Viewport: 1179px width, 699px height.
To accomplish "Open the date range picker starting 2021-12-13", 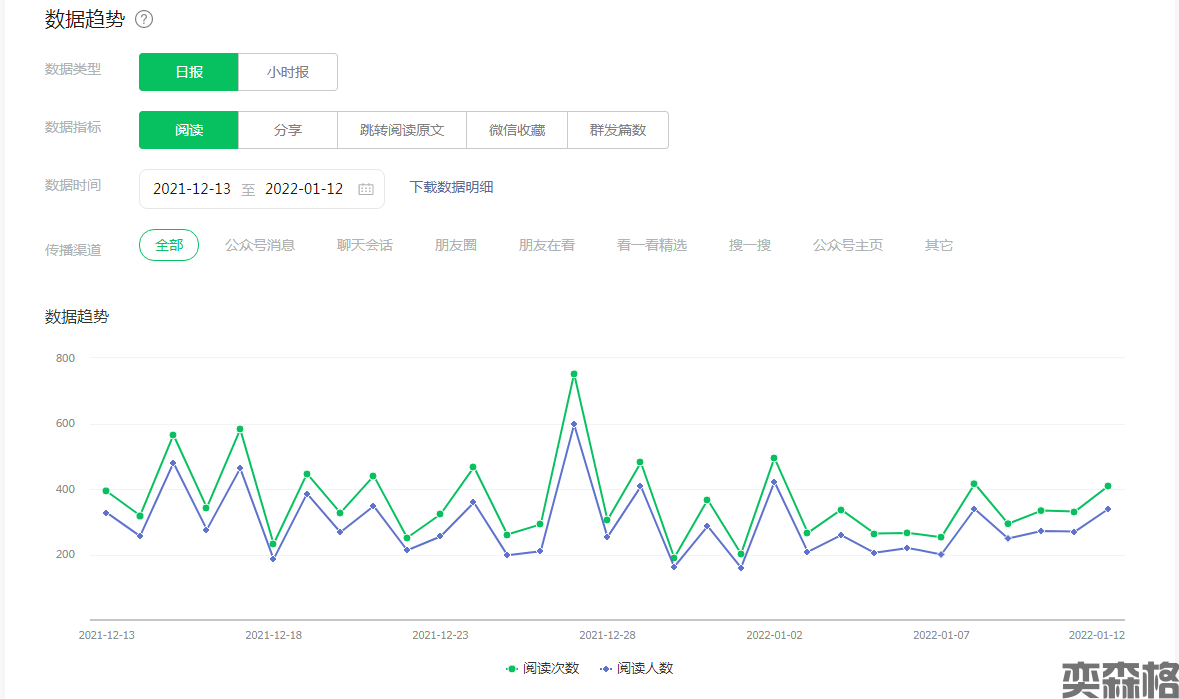I will click(192, 189).
